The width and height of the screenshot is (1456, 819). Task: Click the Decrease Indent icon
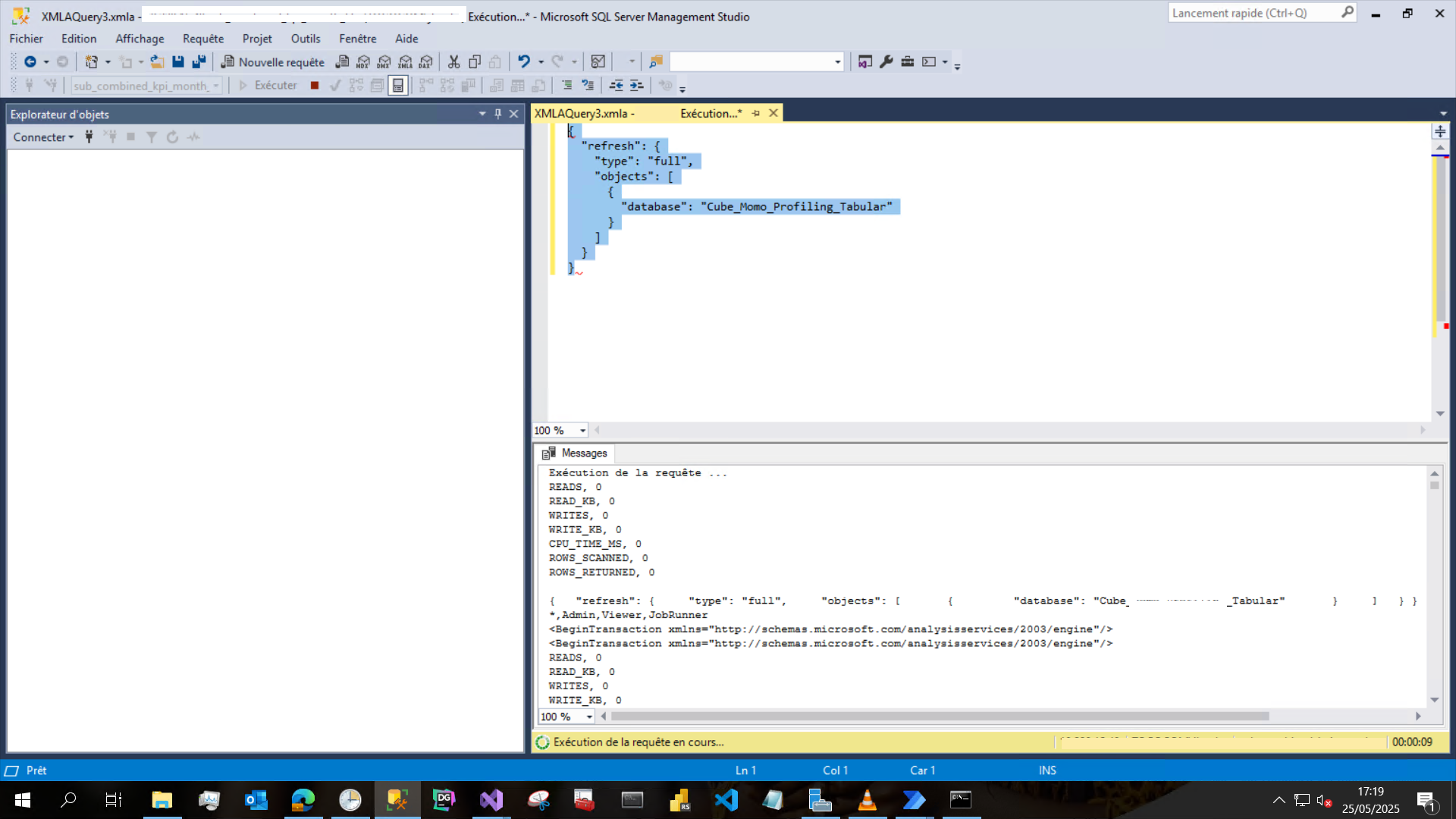click(616, 85)
